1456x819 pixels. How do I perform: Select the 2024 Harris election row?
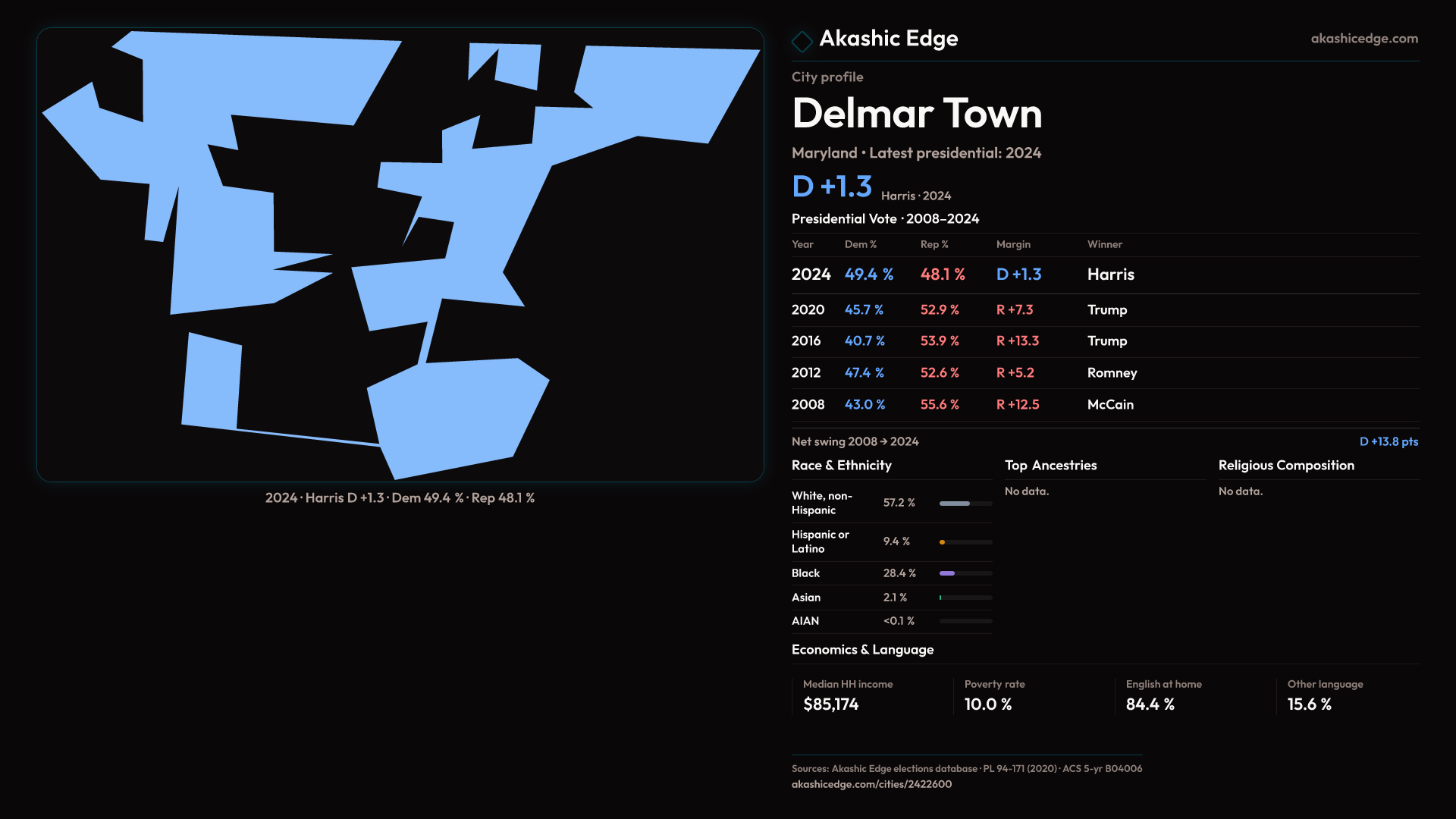[x=1104, y=275]
